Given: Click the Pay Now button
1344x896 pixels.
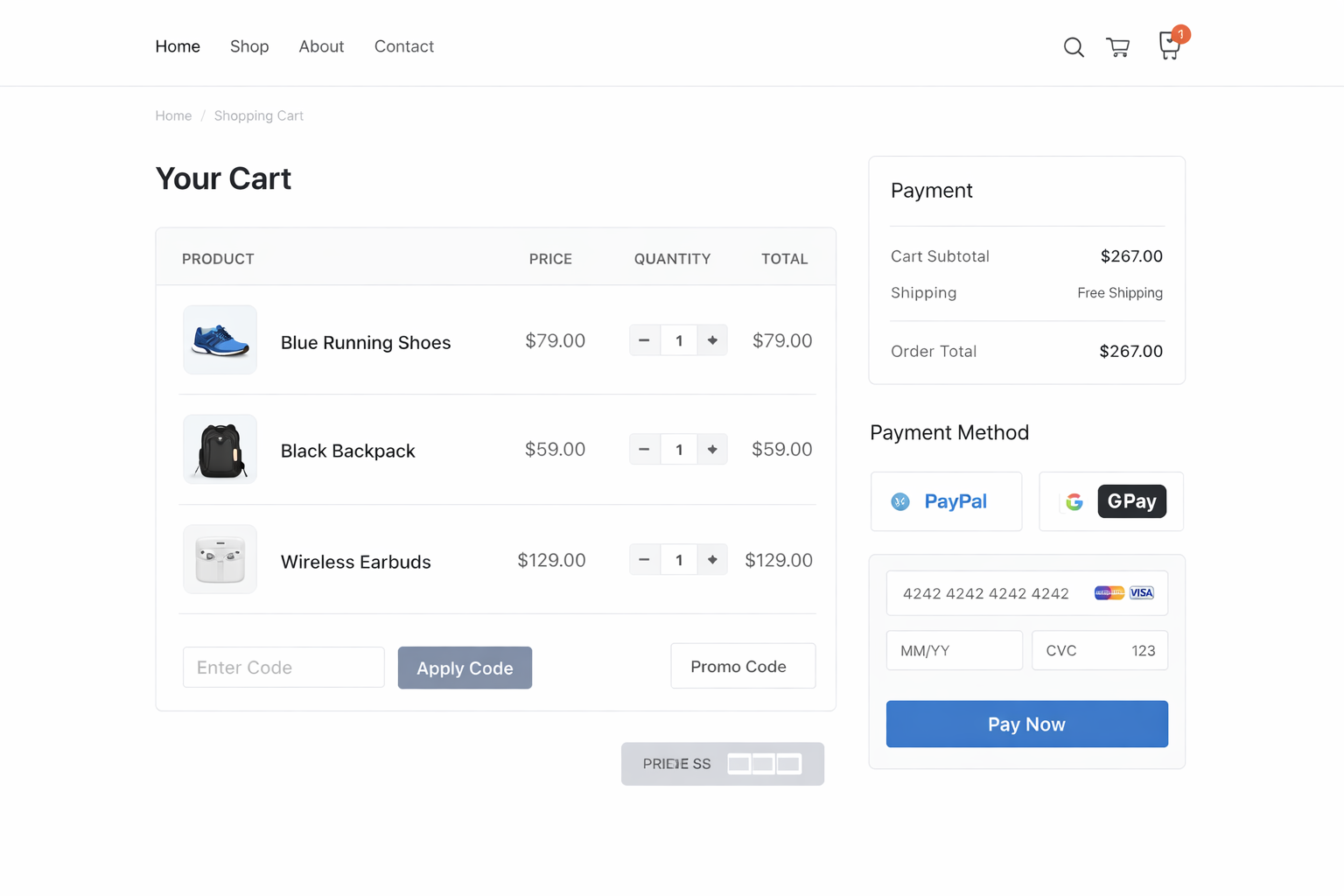Looking at the screenshot, I should pos(1026,724).
